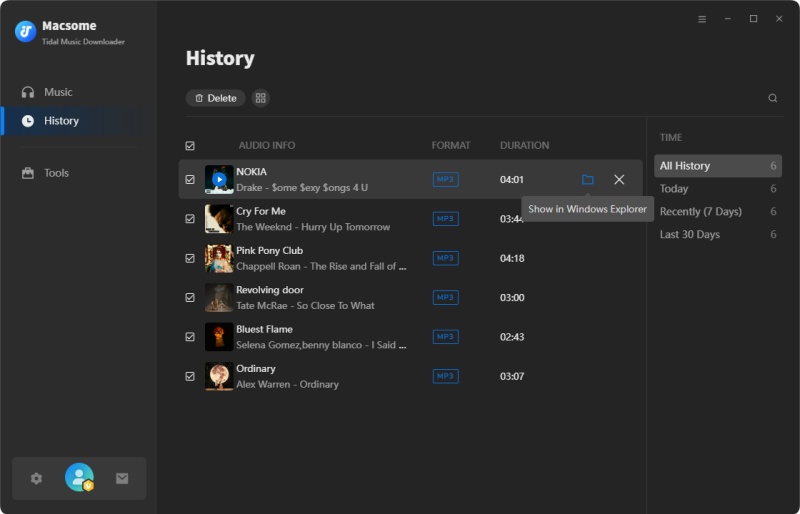Click the Revolving door album art
The image size is (800, 514).
[x=219, y=298]
